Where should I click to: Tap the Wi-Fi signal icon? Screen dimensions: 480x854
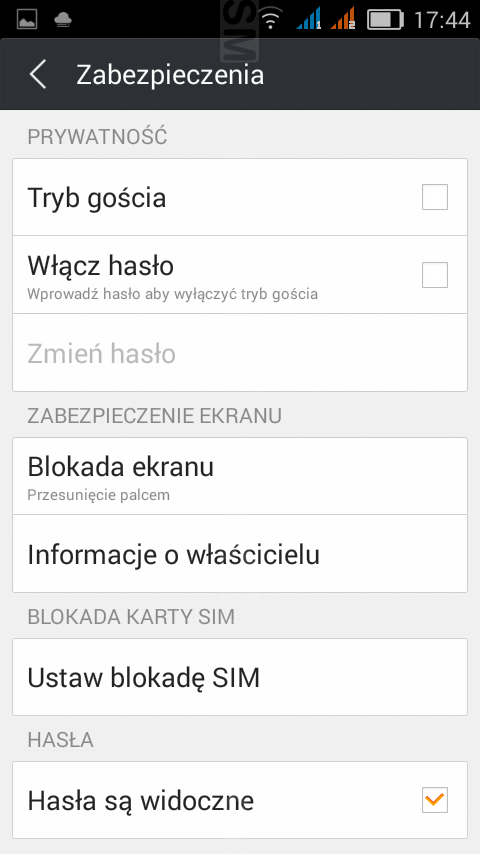coord(270,20)
